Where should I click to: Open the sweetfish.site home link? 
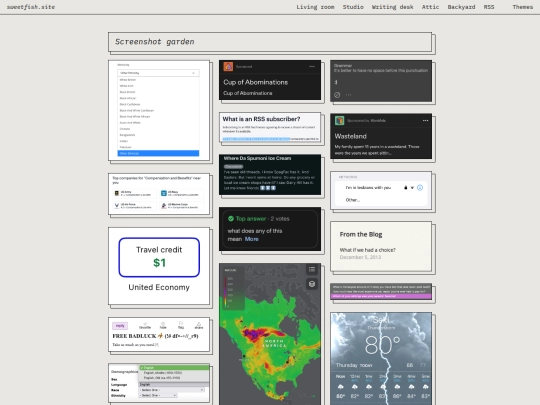31,7
